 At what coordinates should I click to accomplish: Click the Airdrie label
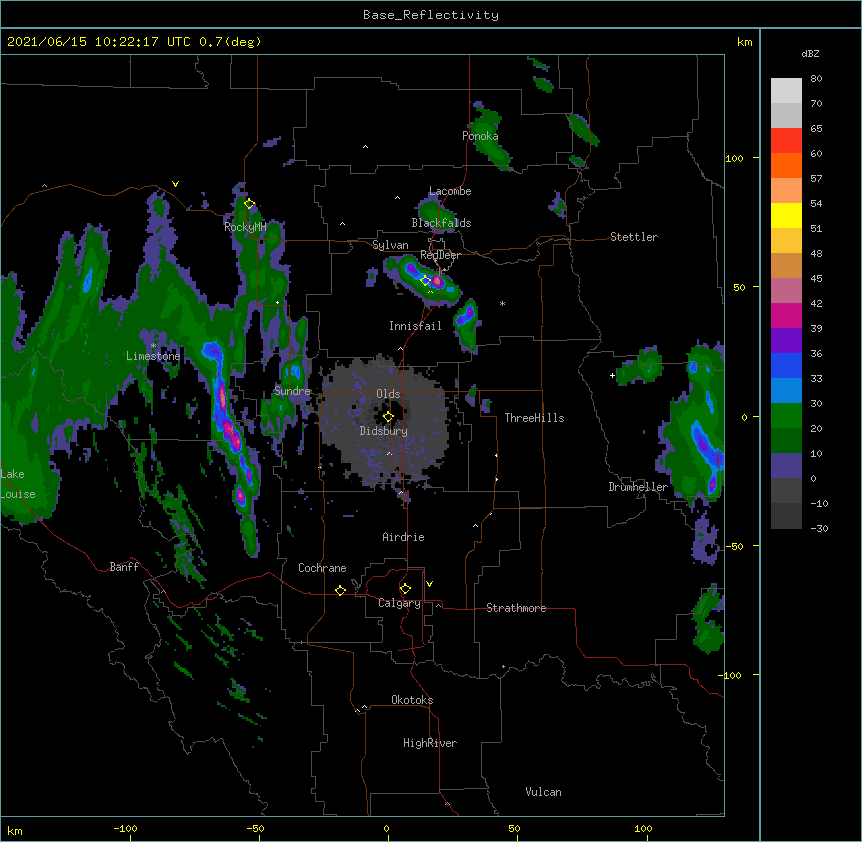(x=404, y=537)
